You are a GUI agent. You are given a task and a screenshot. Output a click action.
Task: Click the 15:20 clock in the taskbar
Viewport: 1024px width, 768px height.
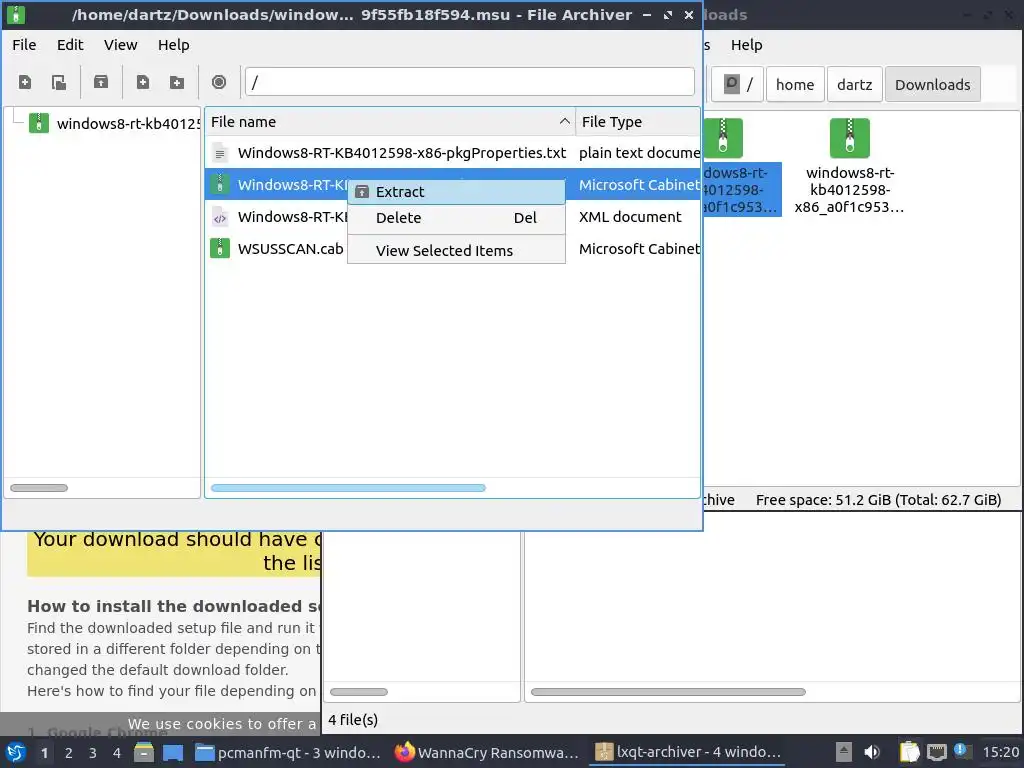tap(1000, 752)
